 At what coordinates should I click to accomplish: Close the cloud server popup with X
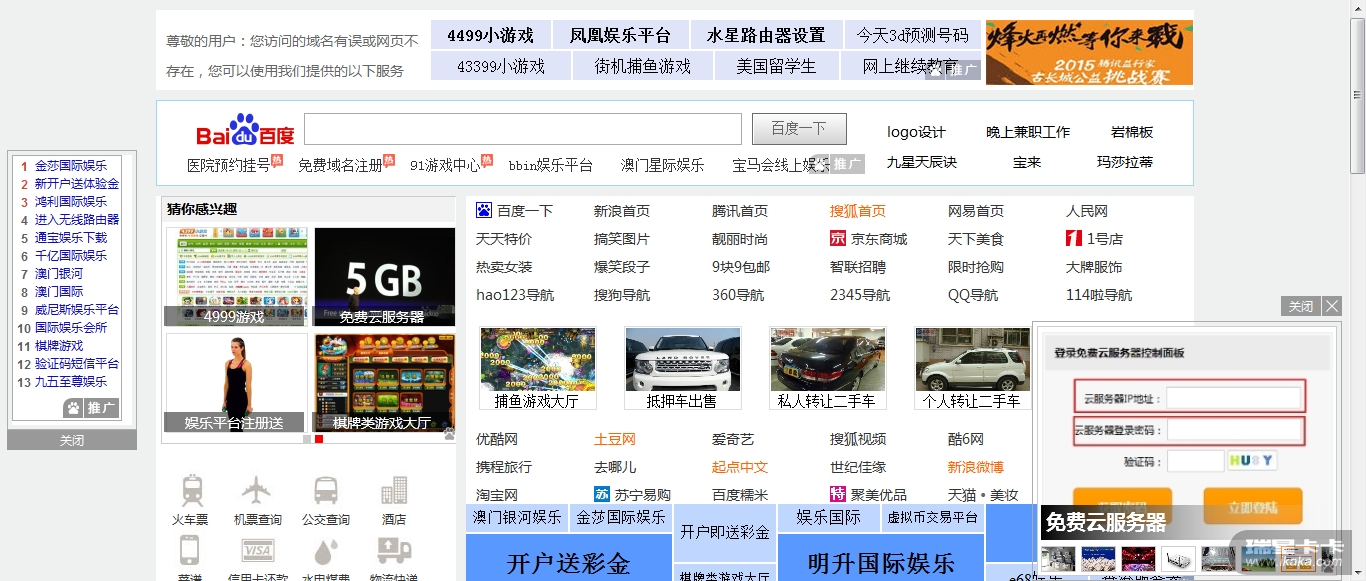[1332, 306]
